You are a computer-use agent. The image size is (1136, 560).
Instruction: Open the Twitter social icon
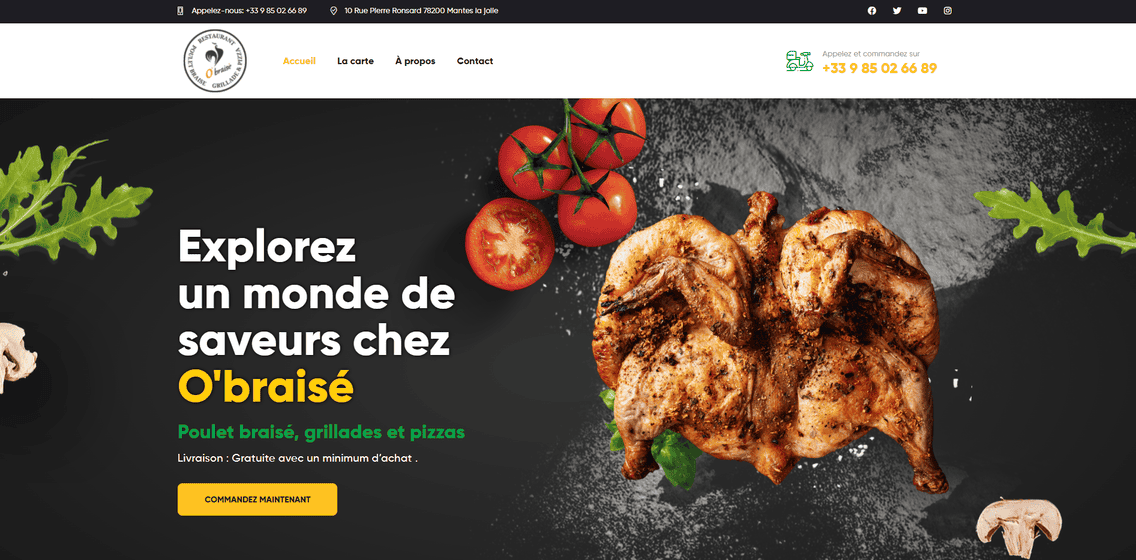[897, 11]
